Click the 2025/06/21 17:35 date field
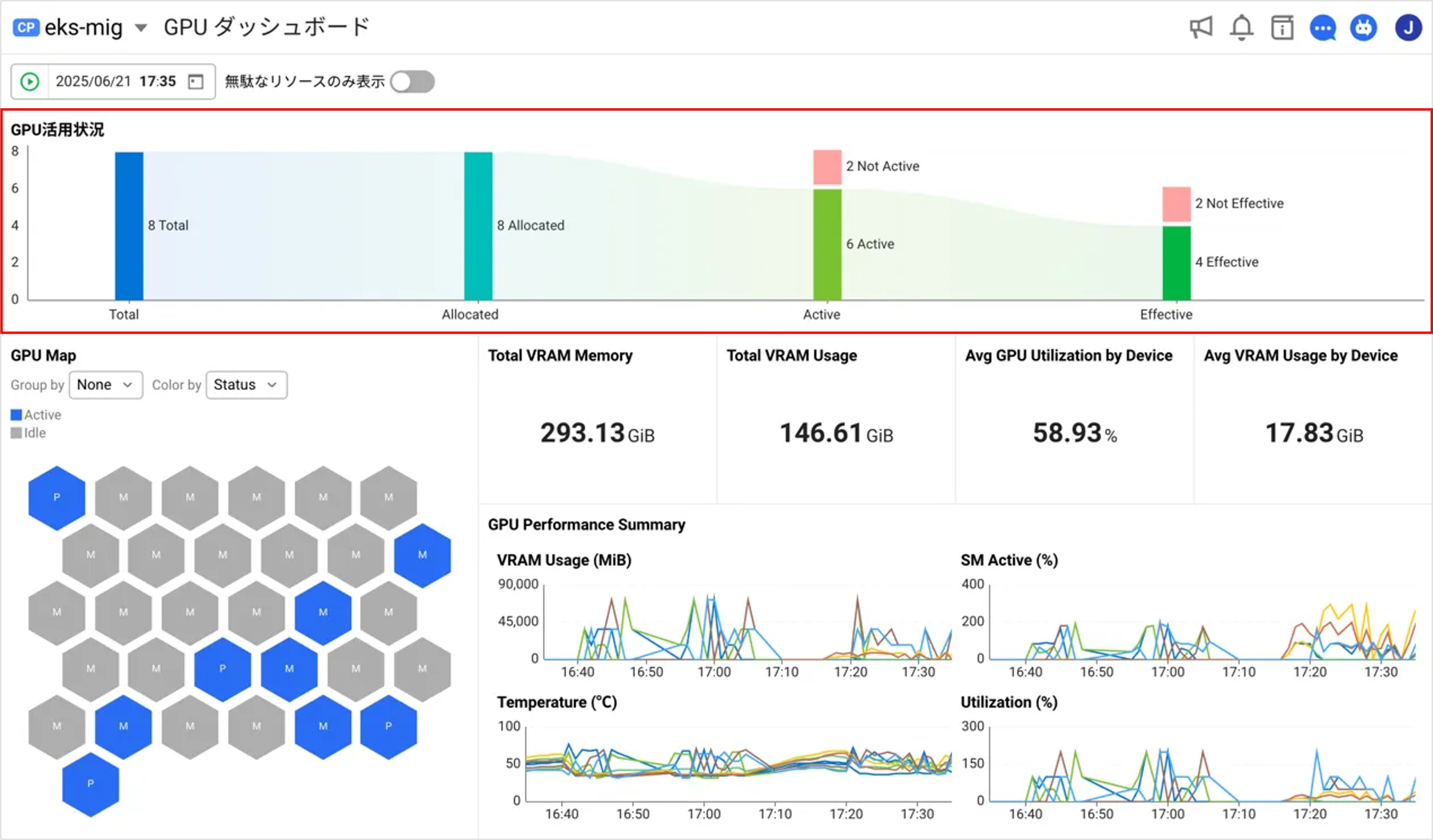The image size is (1433, 840). 115,82
